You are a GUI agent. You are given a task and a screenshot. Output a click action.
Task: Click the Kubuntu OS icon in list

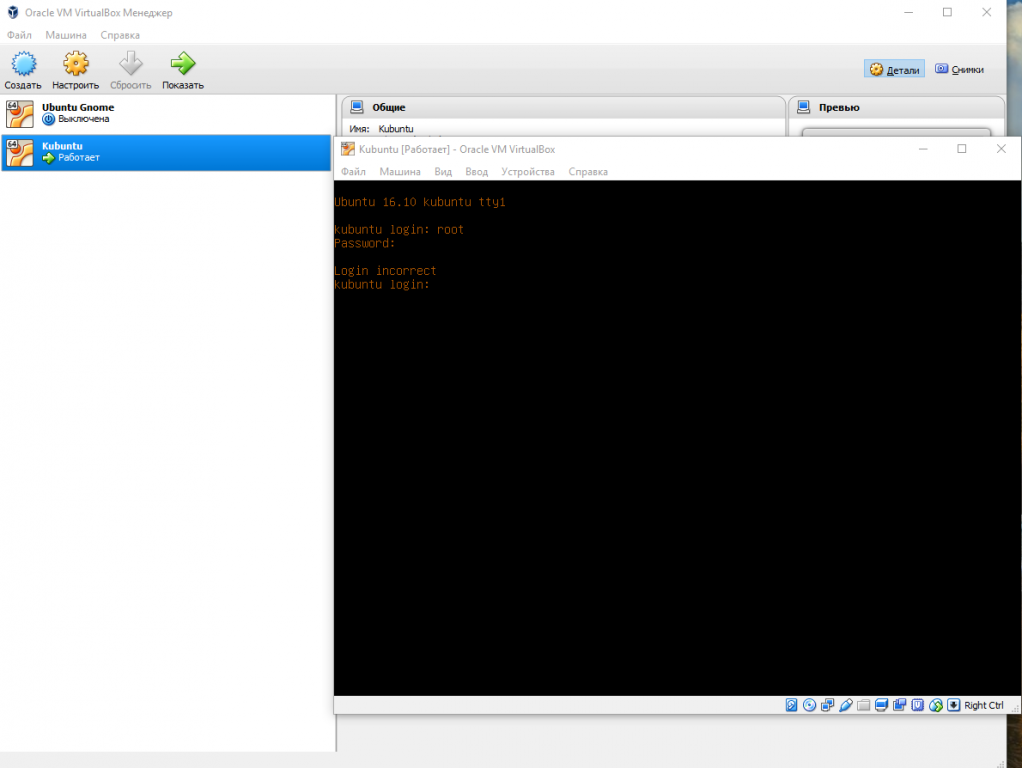point(20,153)
